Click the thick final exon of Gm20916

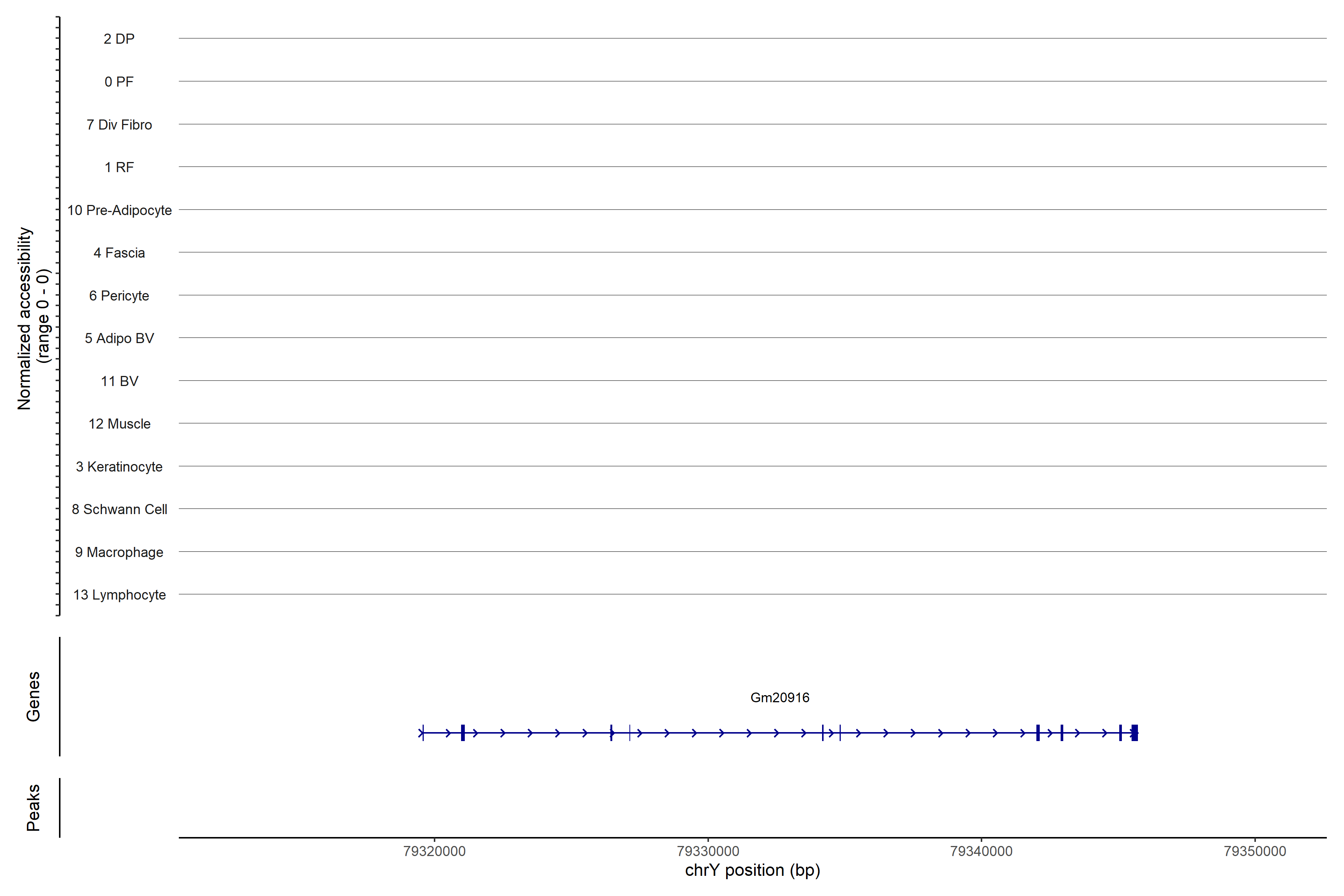click(x=1135, y=732)
